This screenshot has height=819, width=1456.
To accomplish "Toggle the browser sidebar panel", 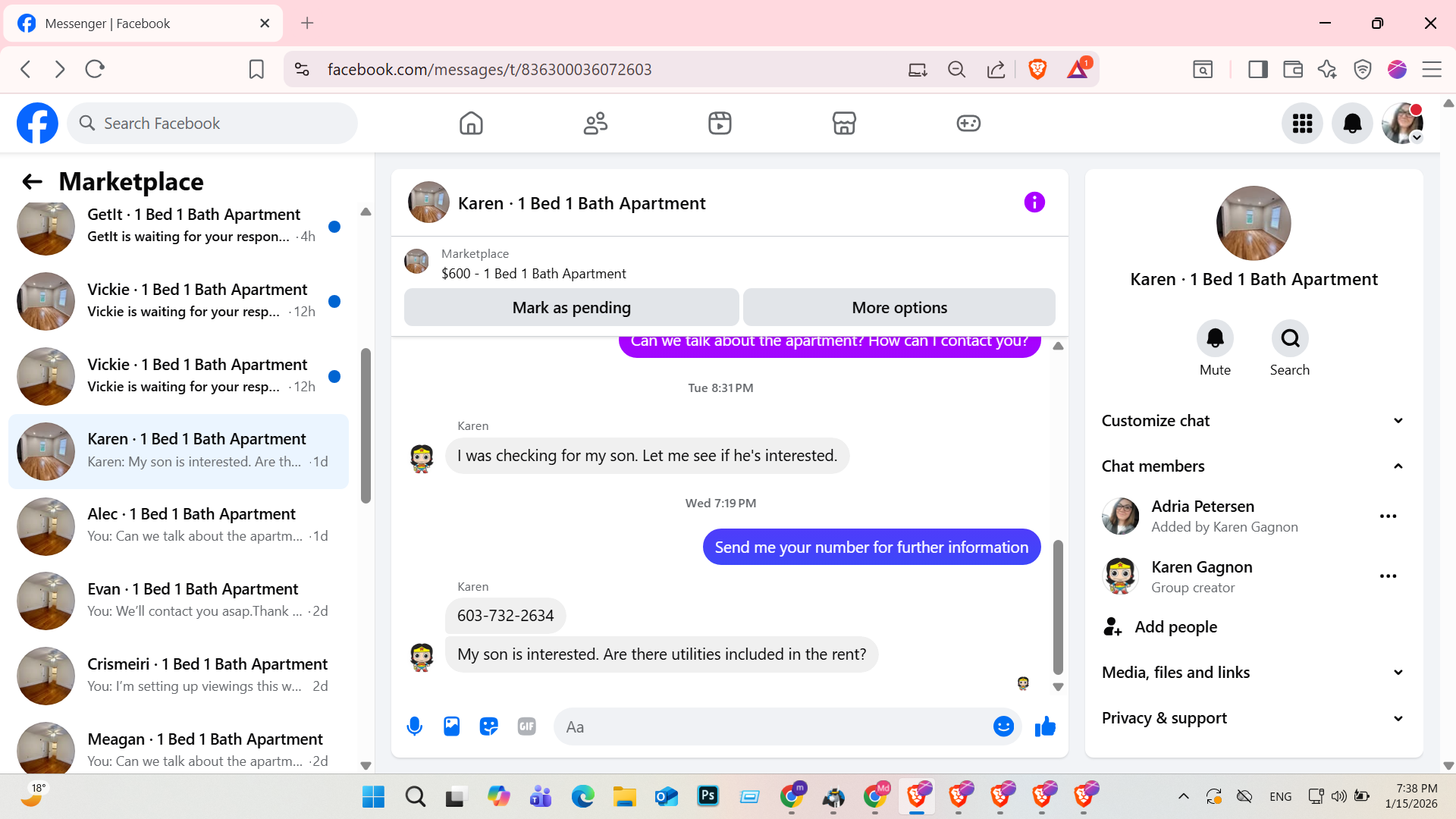I will point(1258,69).
